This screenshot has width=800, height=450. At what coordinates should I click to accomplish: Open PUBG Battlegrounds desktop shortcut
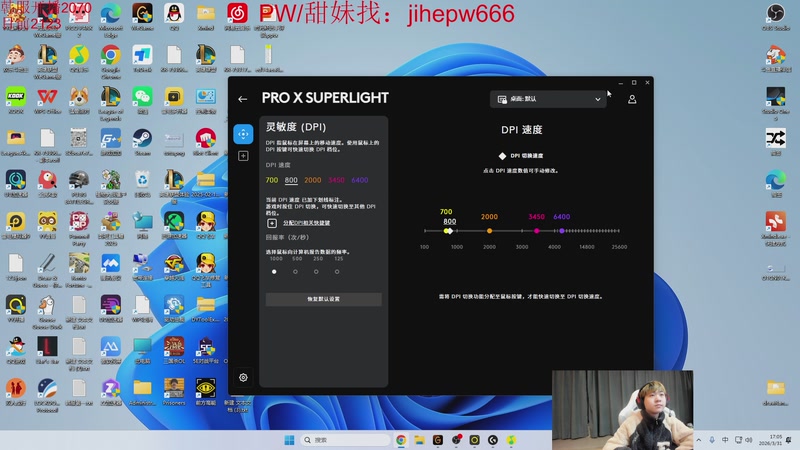click(x=79, y=187)
